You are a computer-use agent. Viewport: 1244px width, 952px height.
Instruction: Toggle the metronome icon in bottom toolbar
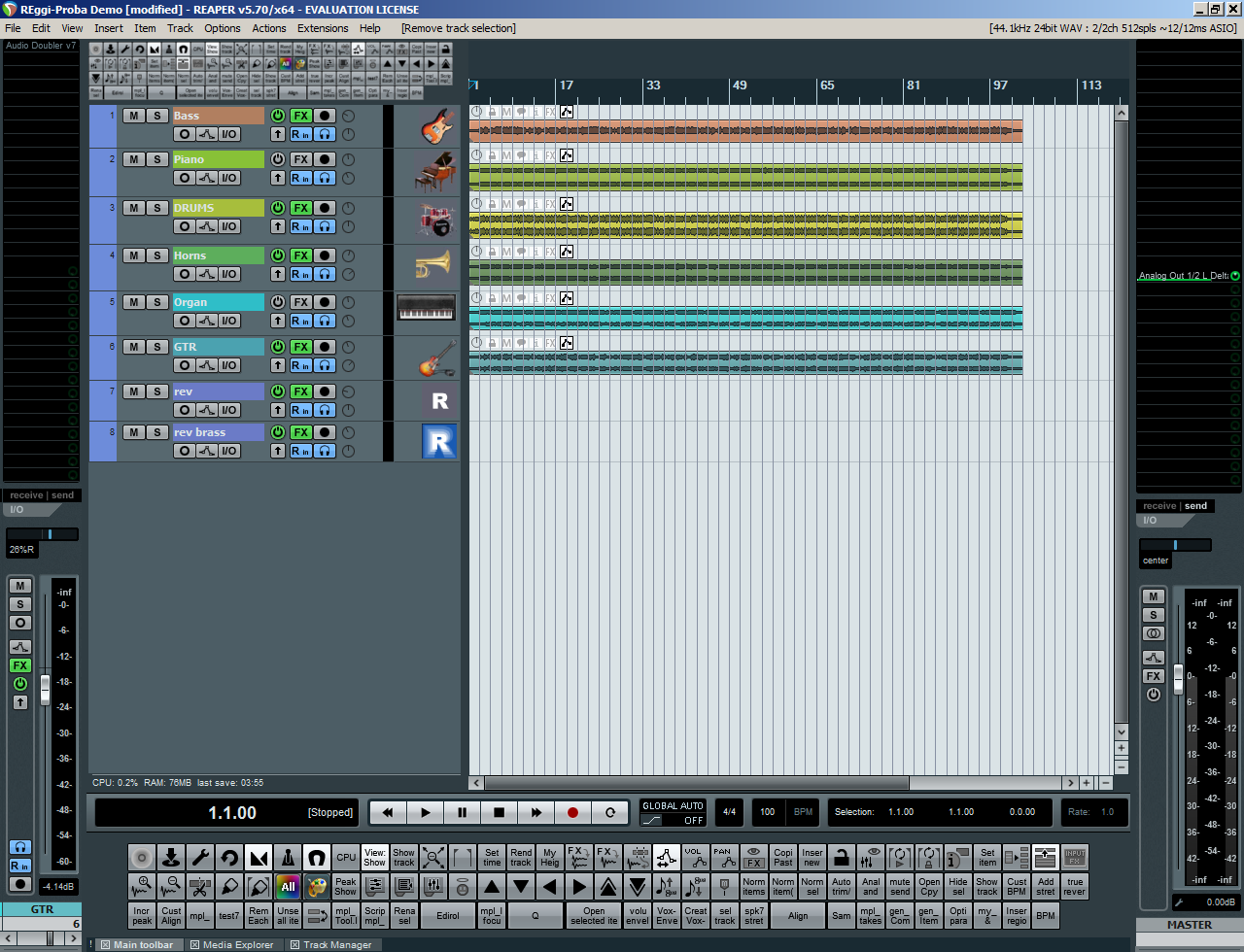(x=288, y=858)
